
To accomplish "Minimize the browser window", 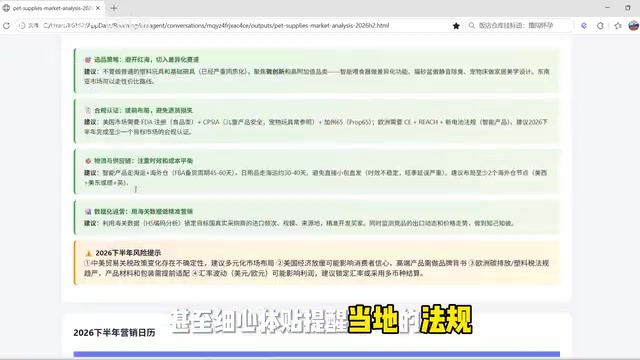I will 607,8.
